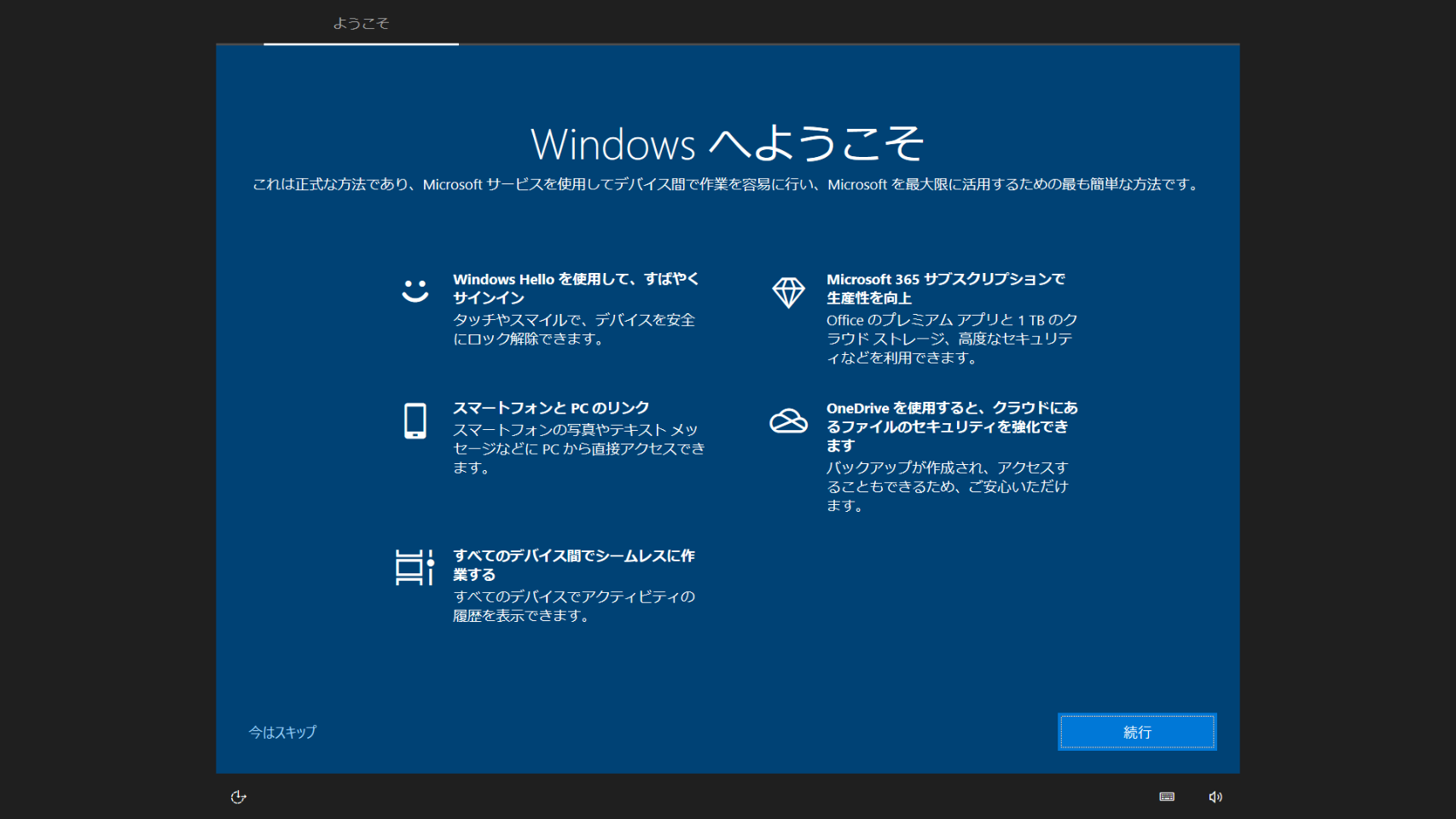This screenshot has width=1456, height=819.
Task: Select the ようこそ tab at top
Action: [x=361, y=24]
